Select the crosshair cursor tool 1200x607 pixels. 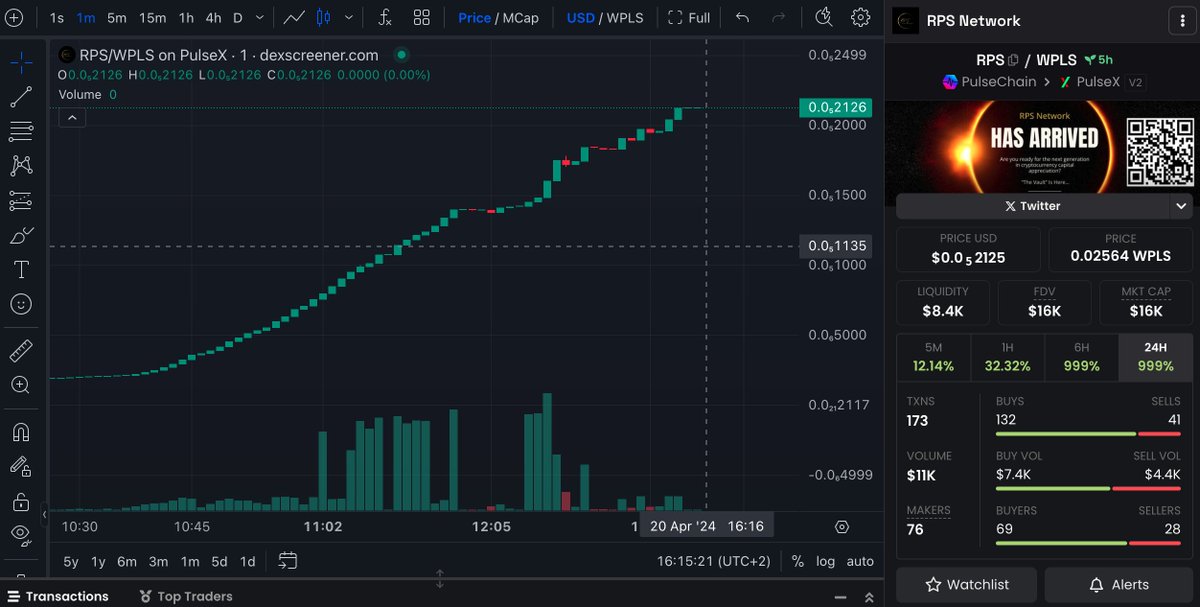tap(21, 62)
